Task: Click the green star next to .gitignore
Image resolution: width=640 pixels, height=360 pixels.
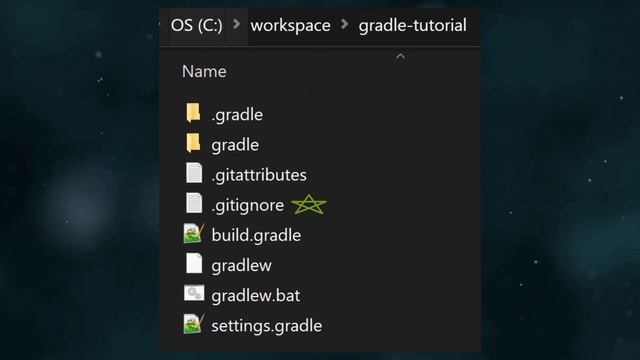Action: 309,204
